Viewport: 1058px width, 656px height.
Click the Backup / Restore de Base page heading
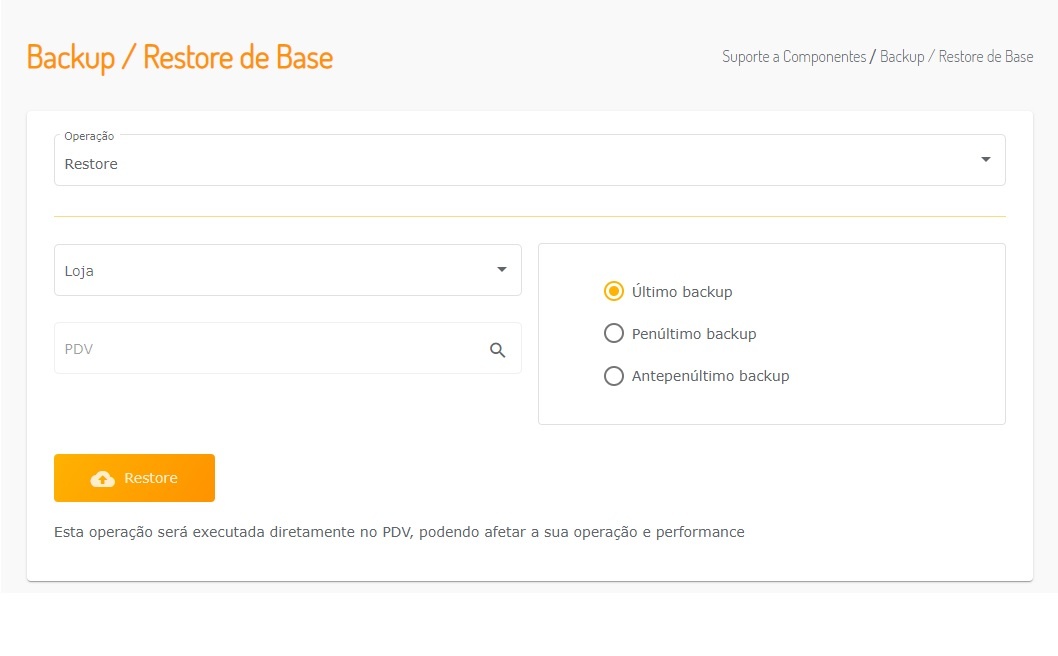[180, 57]
